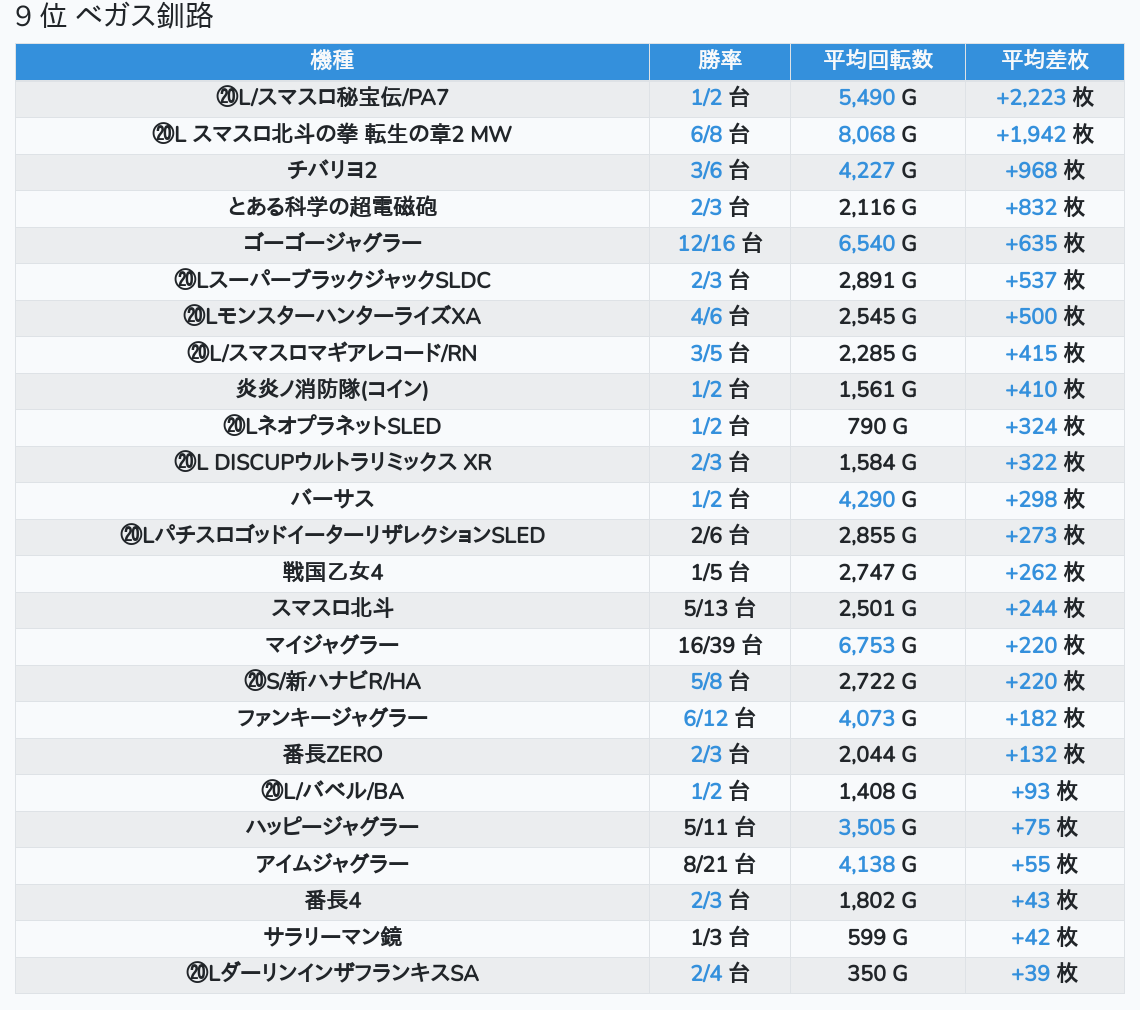Click the 8,068 G average spins value
Image resolution: width=1140 pixels, height=1010 pixels.
pyautogui.click(x=877, y=134)
